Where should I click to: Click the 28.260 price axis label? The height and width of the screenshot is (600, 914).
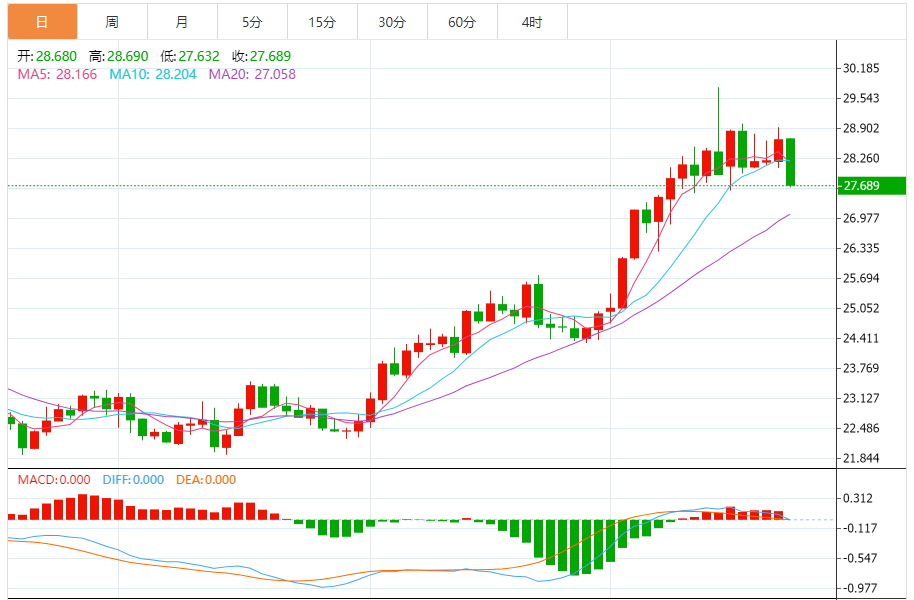(861, 158)
